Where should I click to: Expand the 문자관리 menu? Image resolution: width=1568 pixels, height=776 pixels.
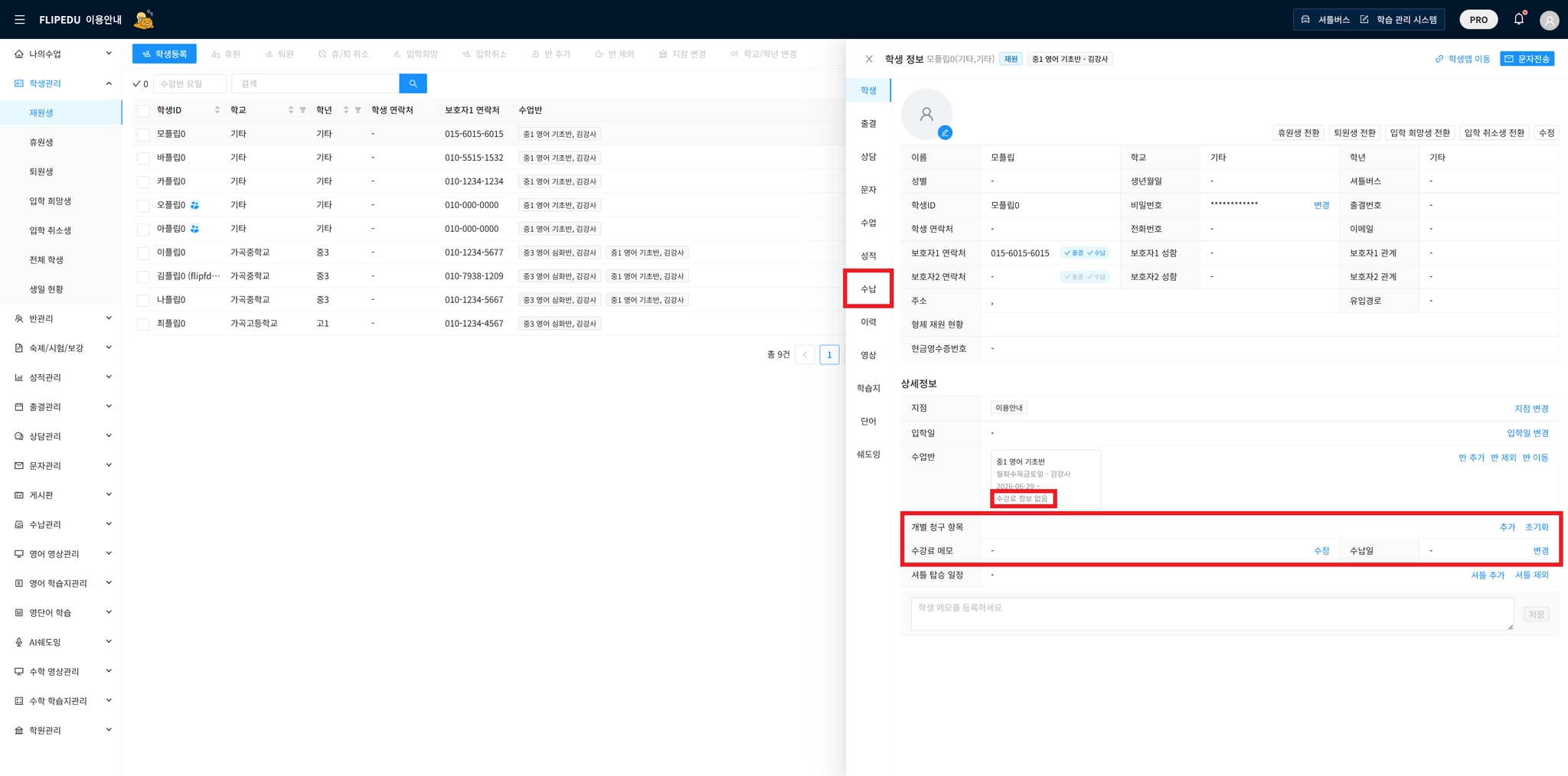[61, 466]
